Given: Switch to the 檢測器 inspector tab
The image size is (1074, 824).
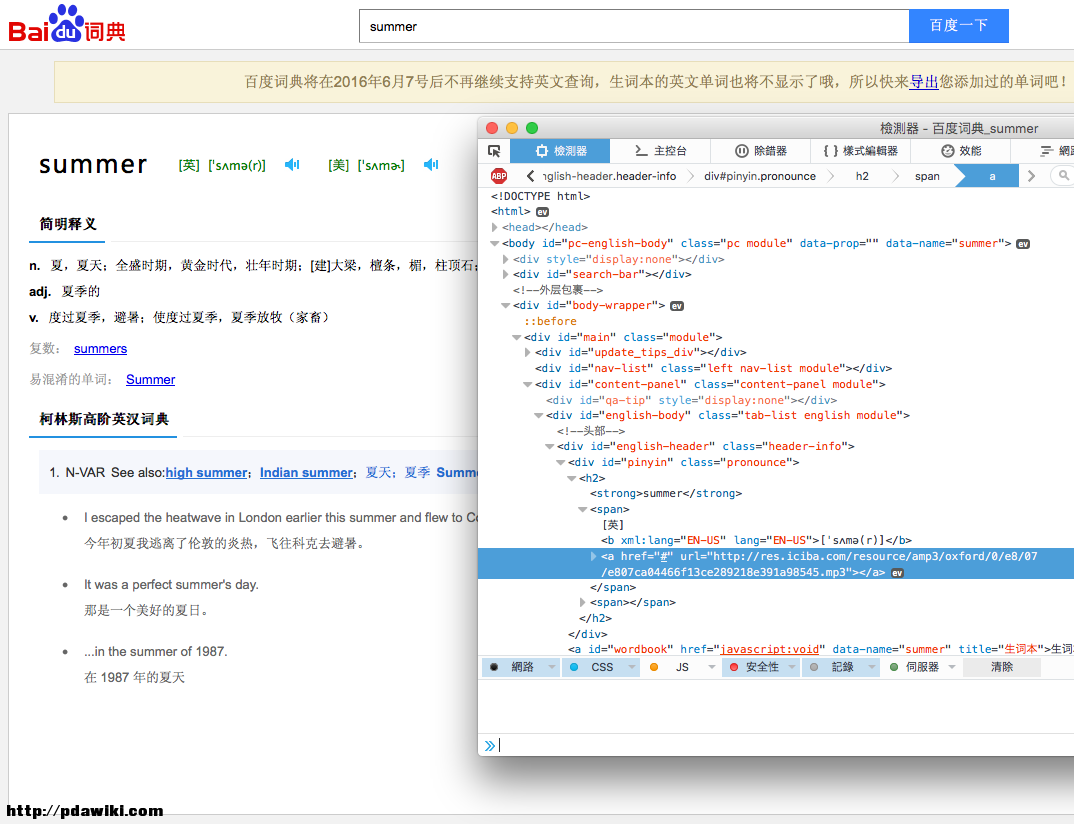Looking at the screenshot, I should click(x=561, y=151).
